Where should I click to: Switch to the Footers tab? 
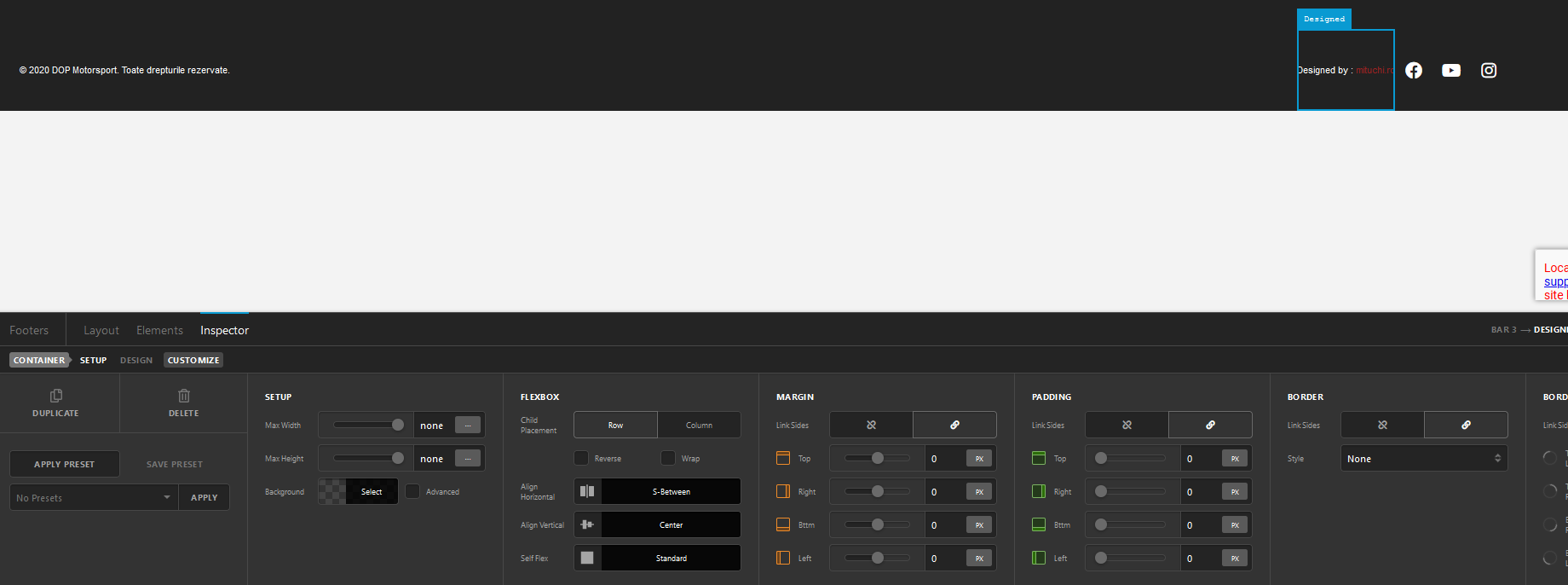[29, 330]
